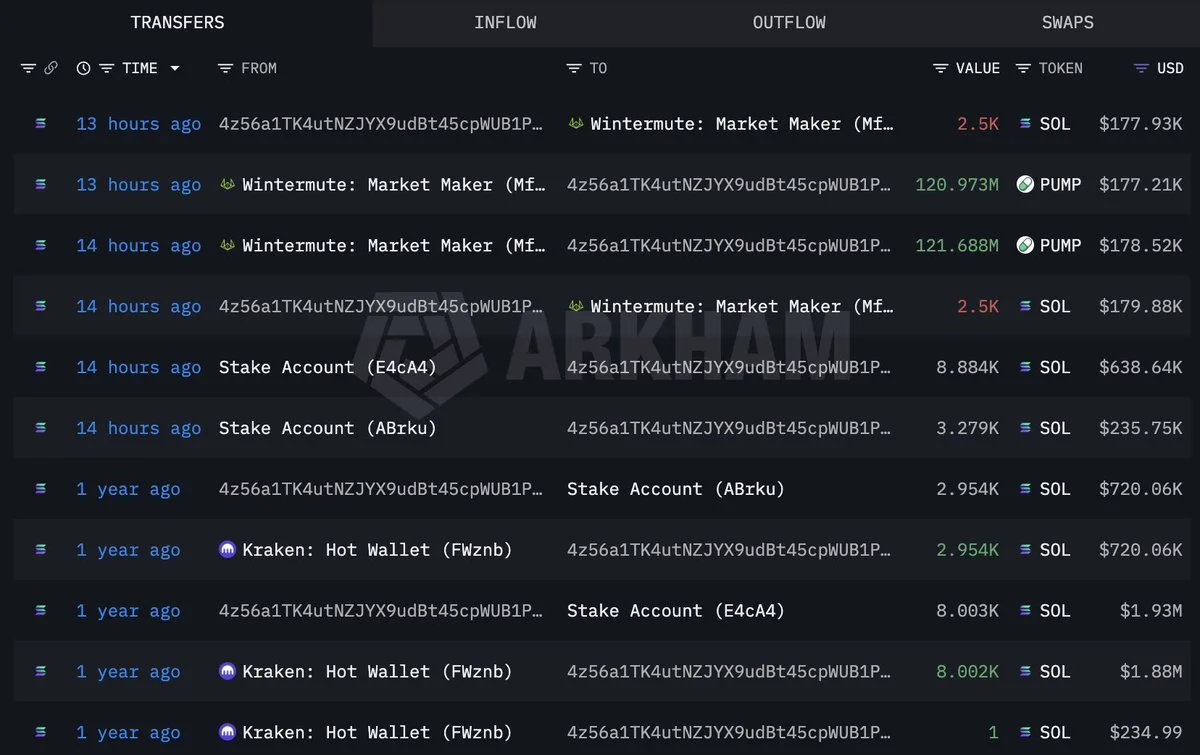Viewport: 1200px width, 755px height.
Task: Click Wintermute logo in TO column of $179.88K row
Action: point(576,307)
